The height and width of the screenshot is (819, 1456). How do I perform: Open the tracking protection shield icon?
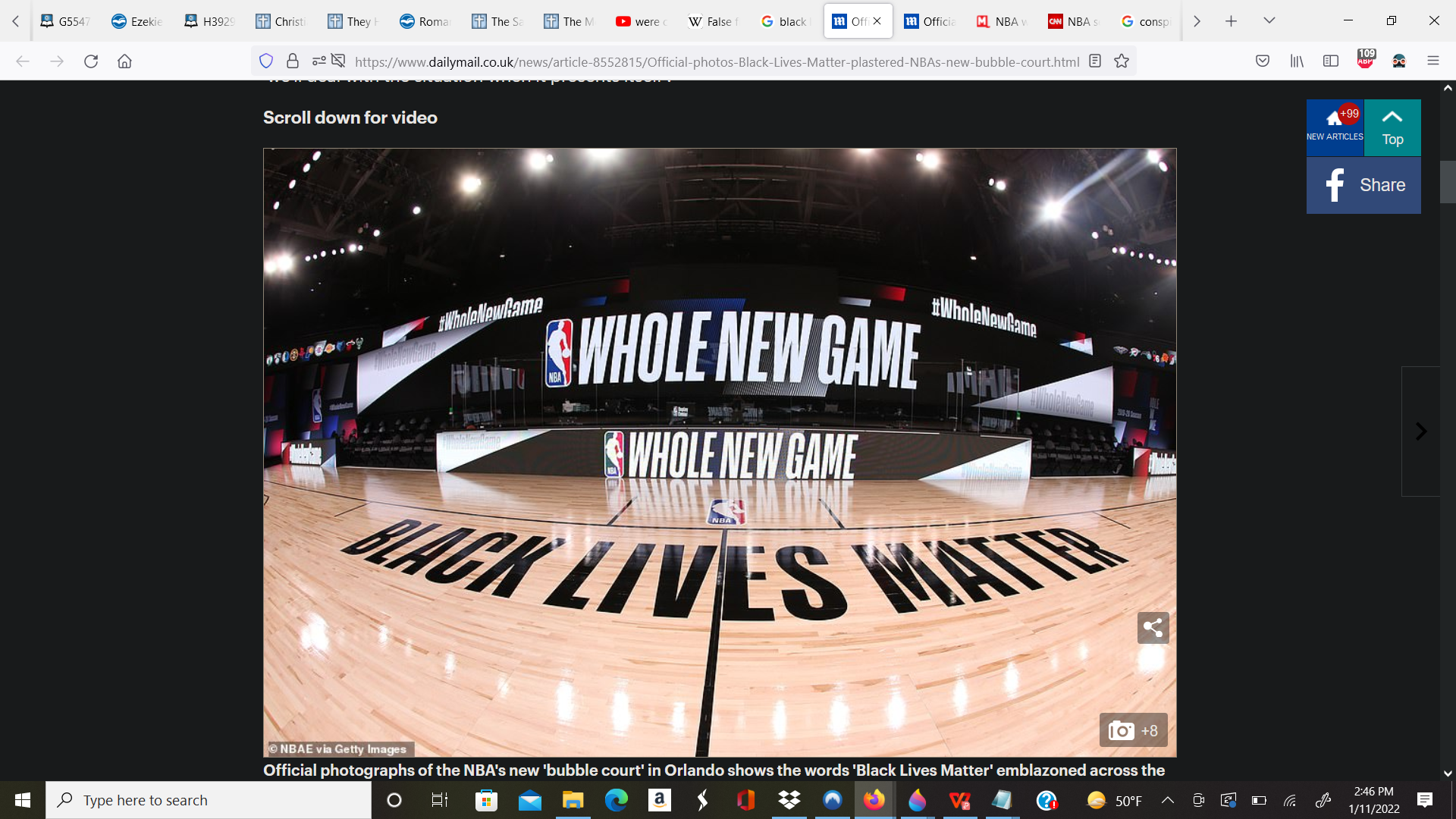pyautogui.click(x=265, y=61)
